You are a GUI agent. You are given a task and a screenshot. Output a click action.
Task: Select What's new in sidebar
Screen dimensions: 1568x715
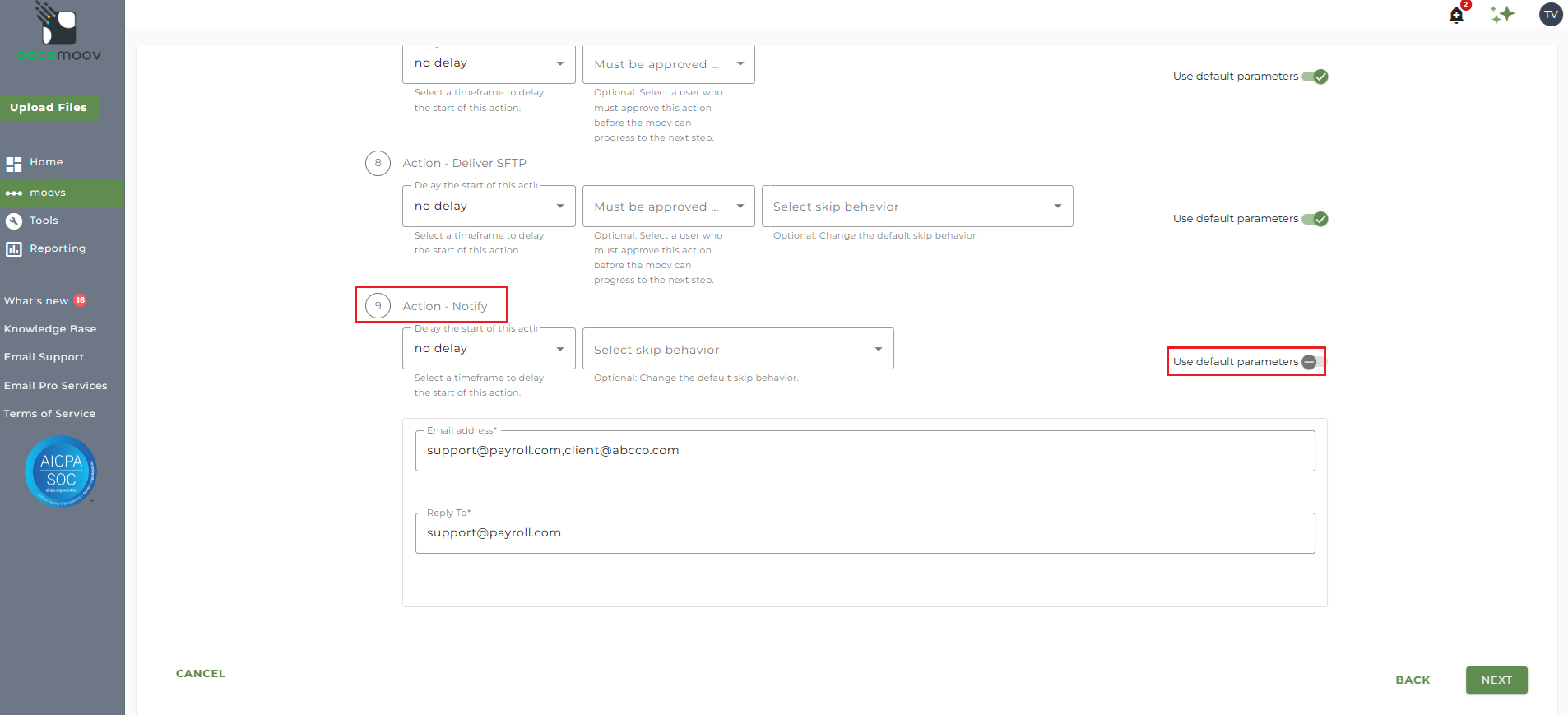click(x=36, y=301)
